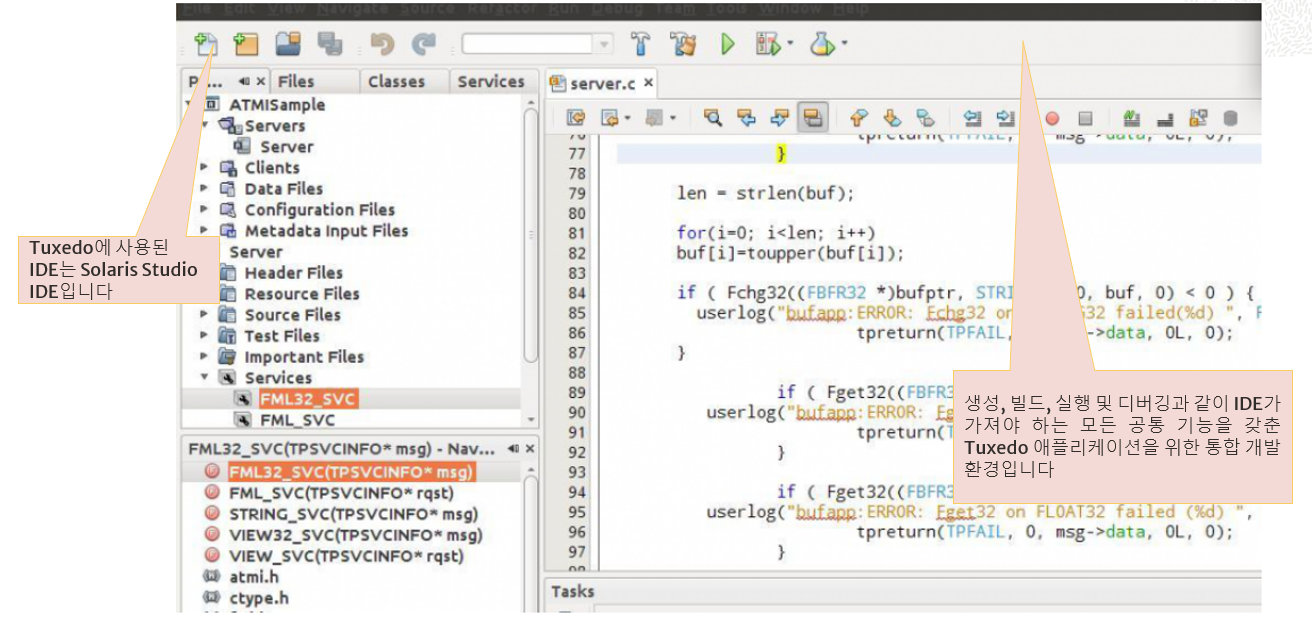Clean and build with the hammer-and-broom icon

(x=684, y=44)
